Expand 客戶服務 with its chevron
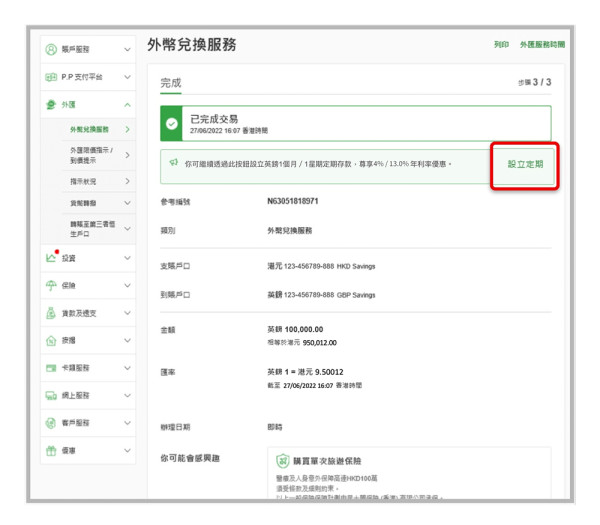The image size is (600, 525). [x=127, y=423]
